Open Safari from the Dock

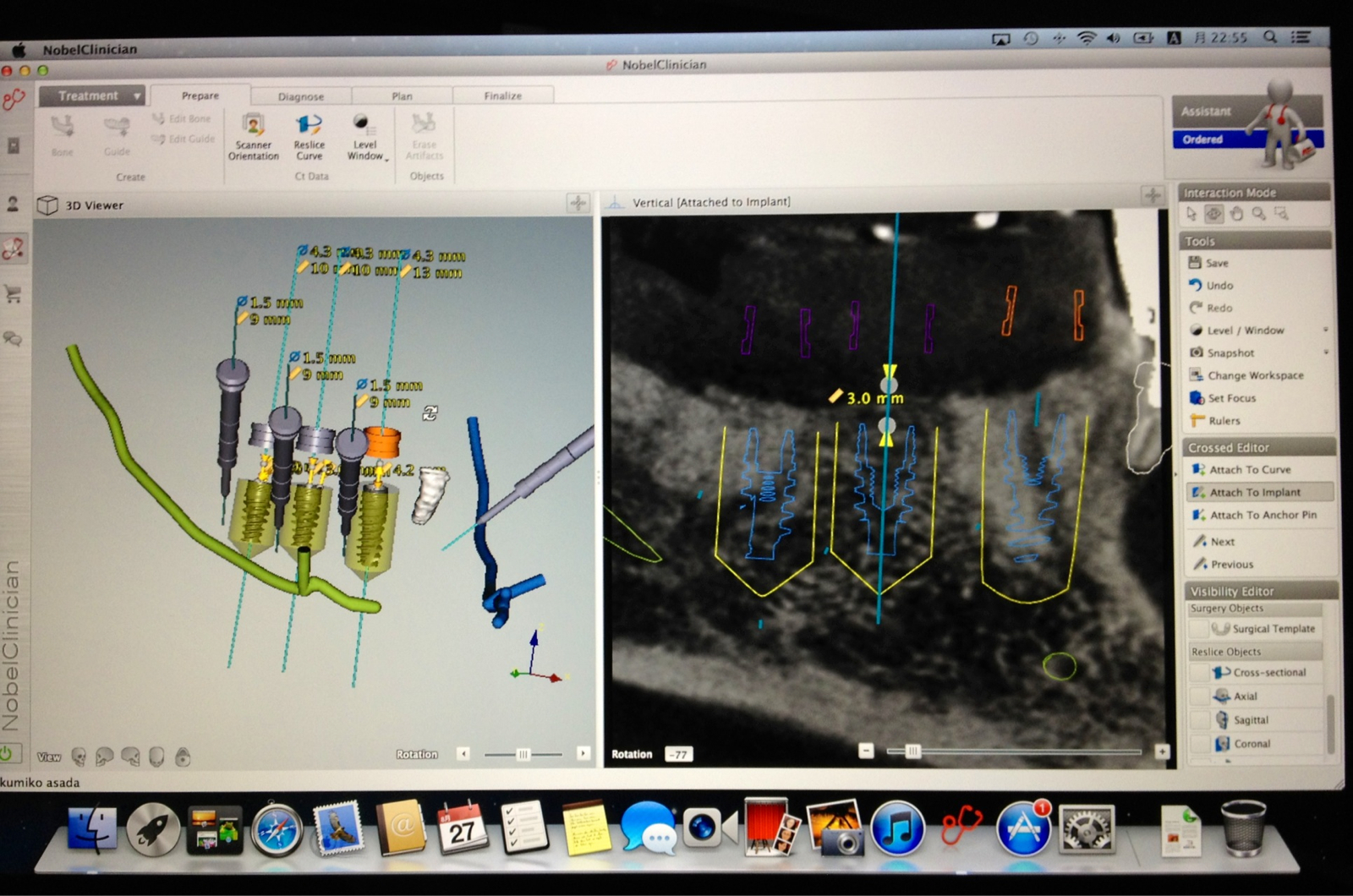277,829
